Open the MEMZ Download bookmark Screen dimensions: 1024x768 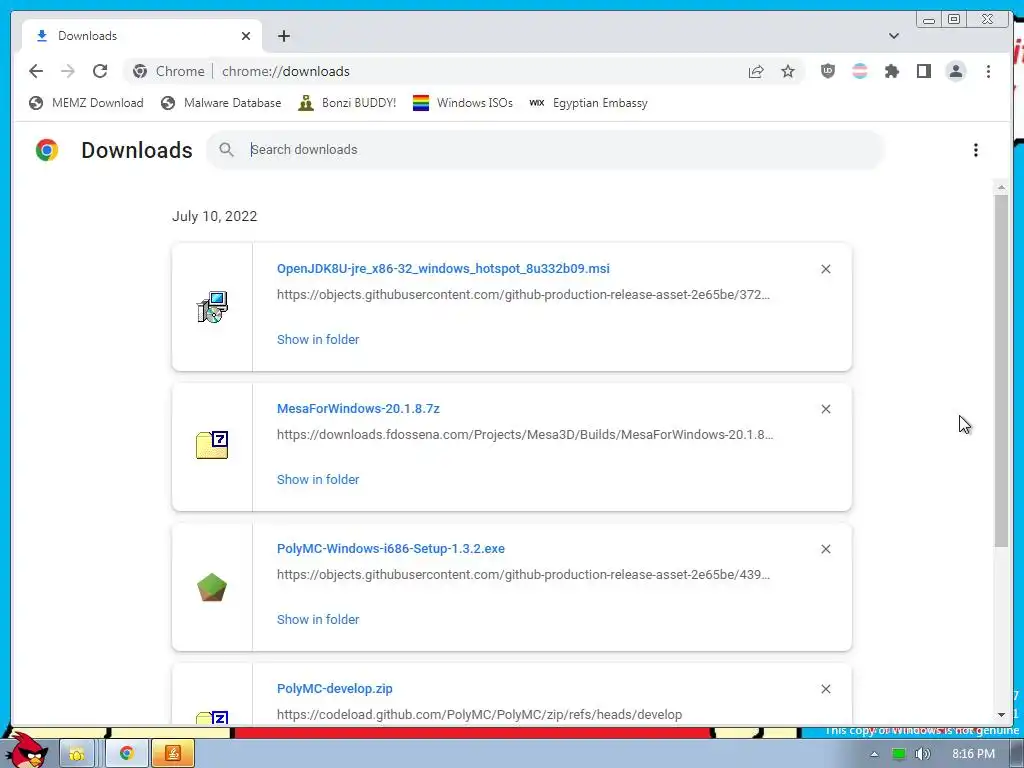tap(86, 103)
